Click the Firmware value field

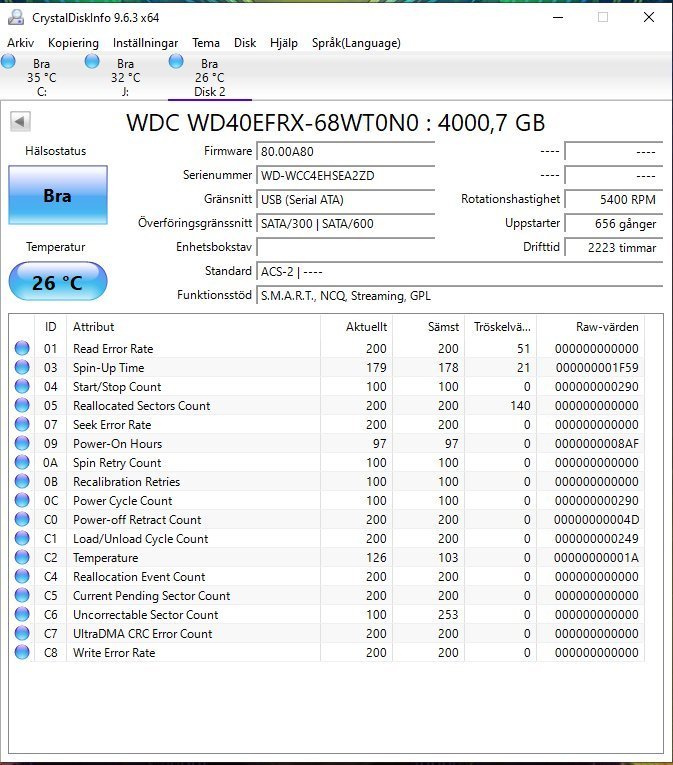(x=346, y=152)
